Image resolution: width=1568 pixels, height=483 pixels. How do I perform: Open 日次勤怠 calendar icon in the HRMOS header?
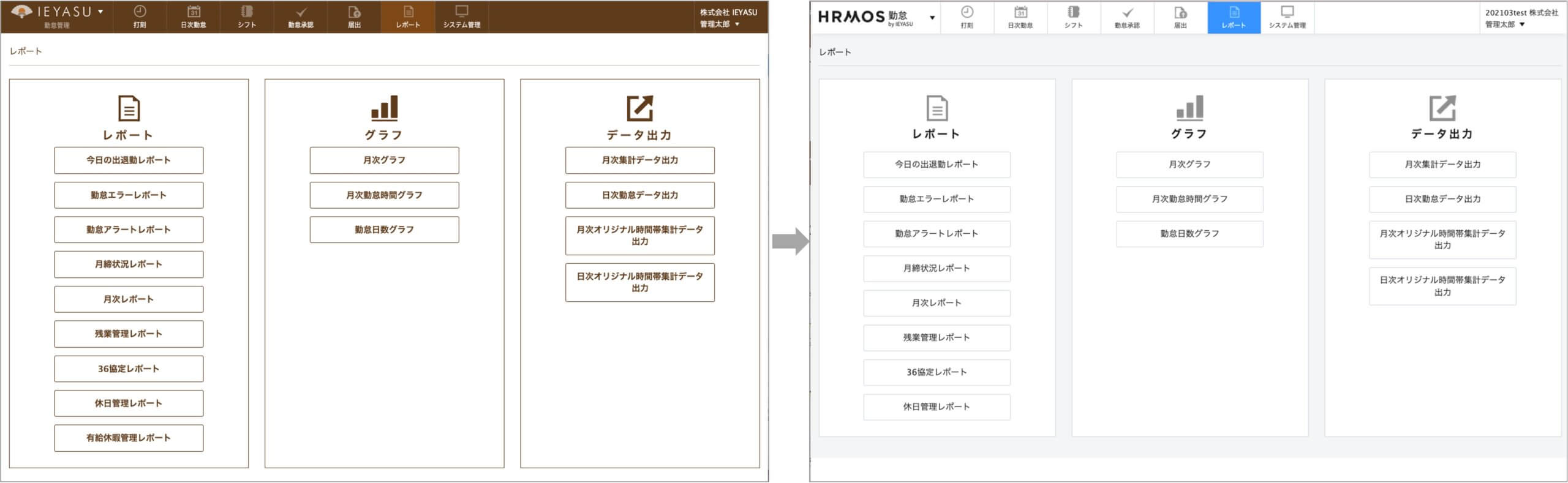pos(1020,12)
